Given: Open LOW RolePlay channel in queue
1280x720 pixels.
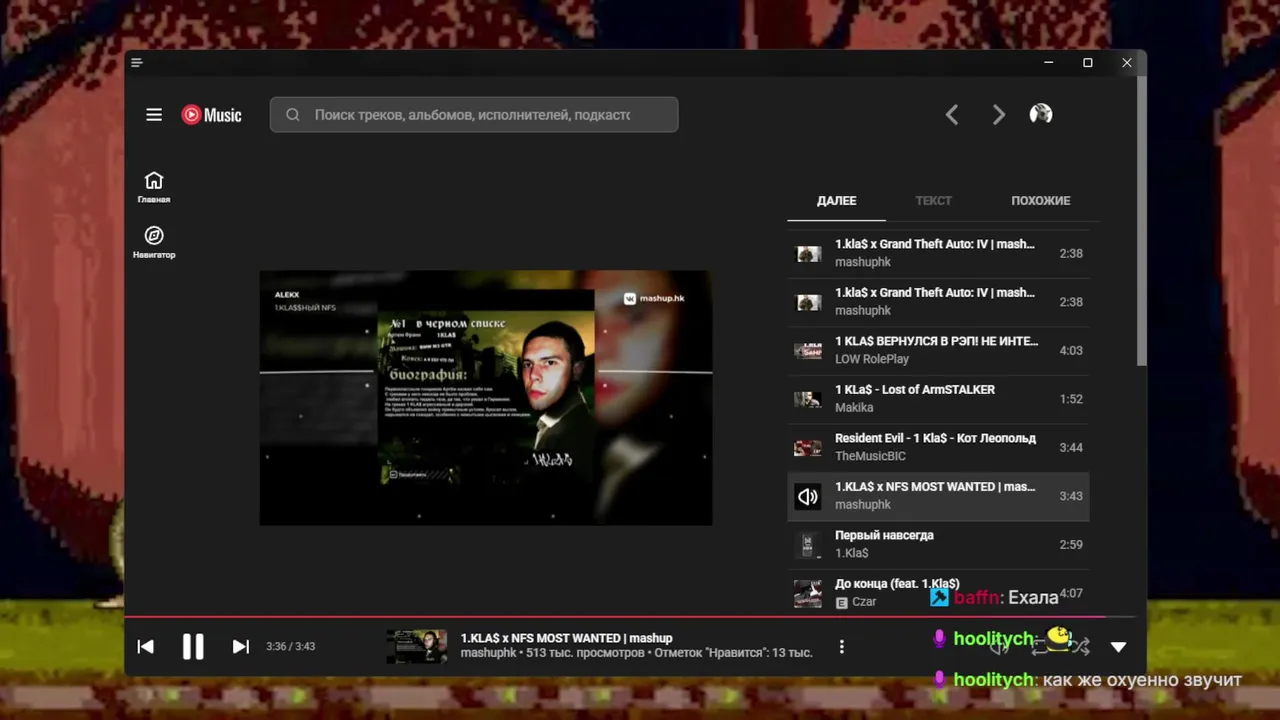Looking at the screenshot, I should (x=872, y=359).
